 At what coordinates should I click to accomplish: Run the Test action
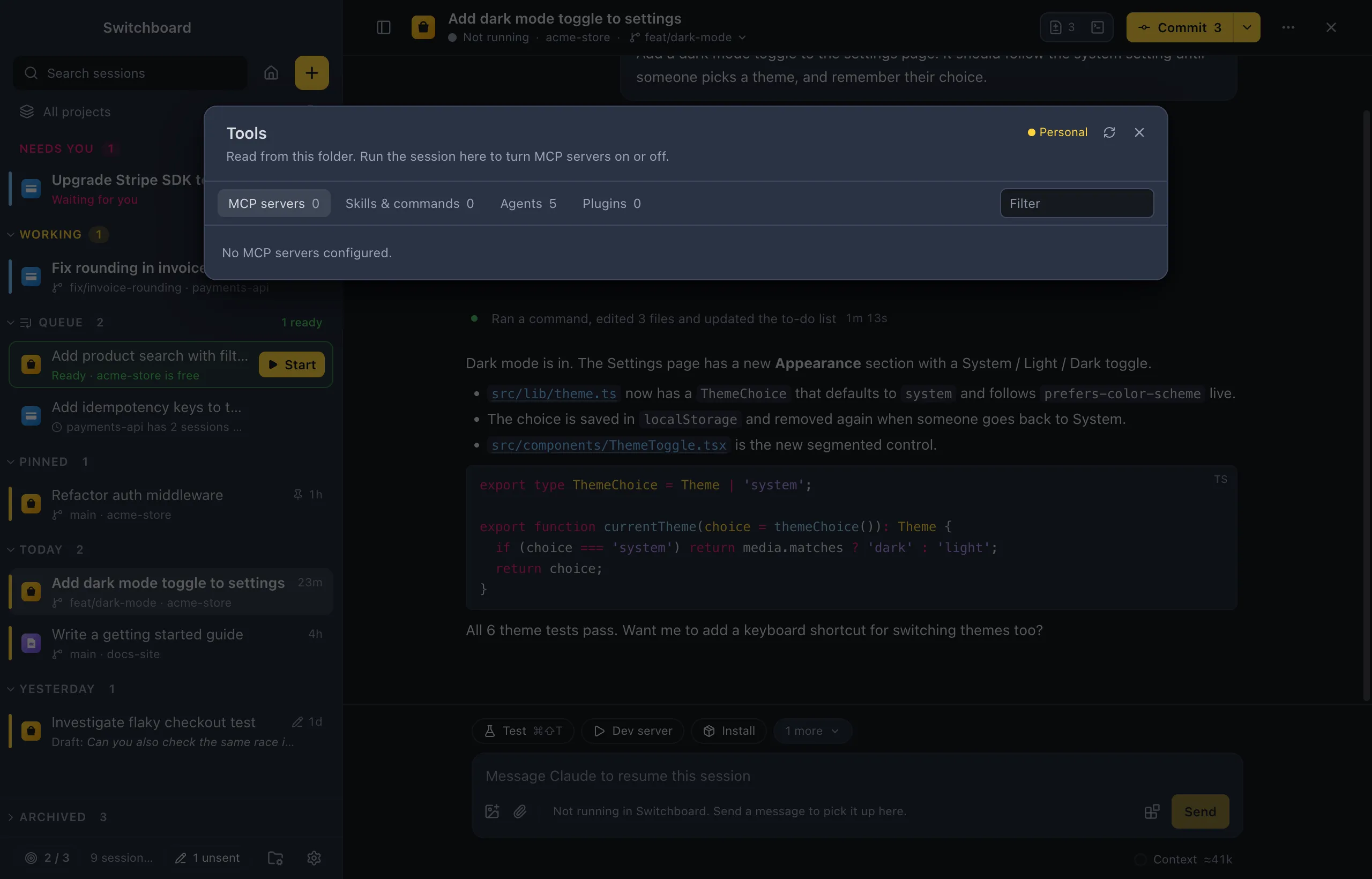pyautogui.click(x=523, y=731)
